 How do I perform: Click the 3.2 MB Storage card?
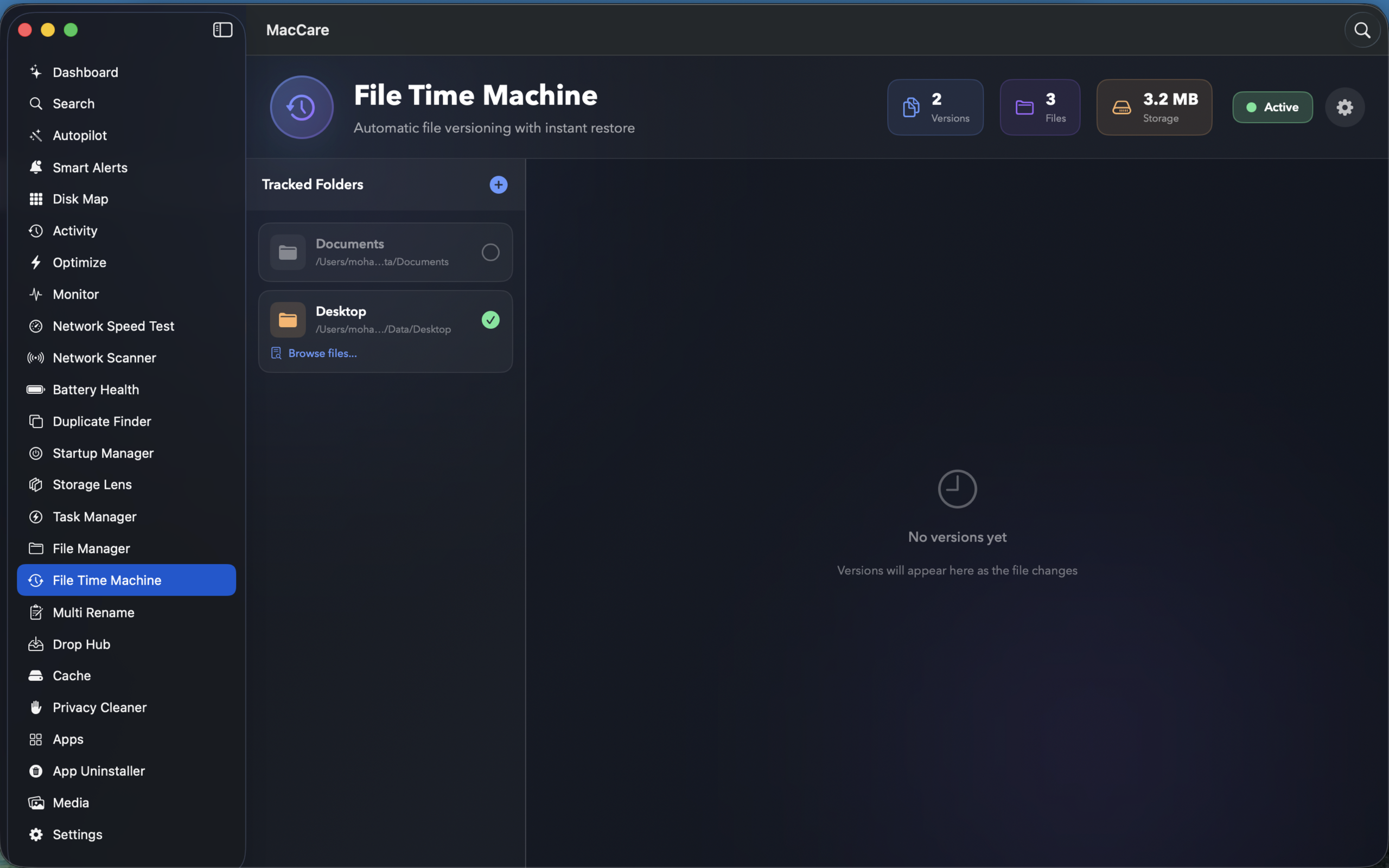[x=1154, y=107]
